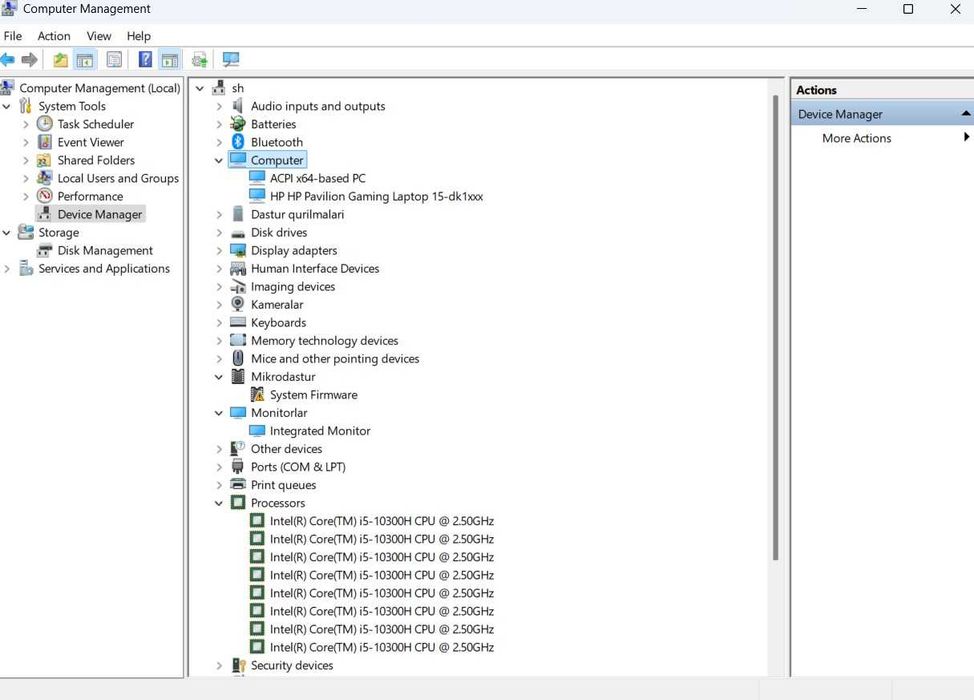Click the Performance gauge icon

click(x=45, y=196)
